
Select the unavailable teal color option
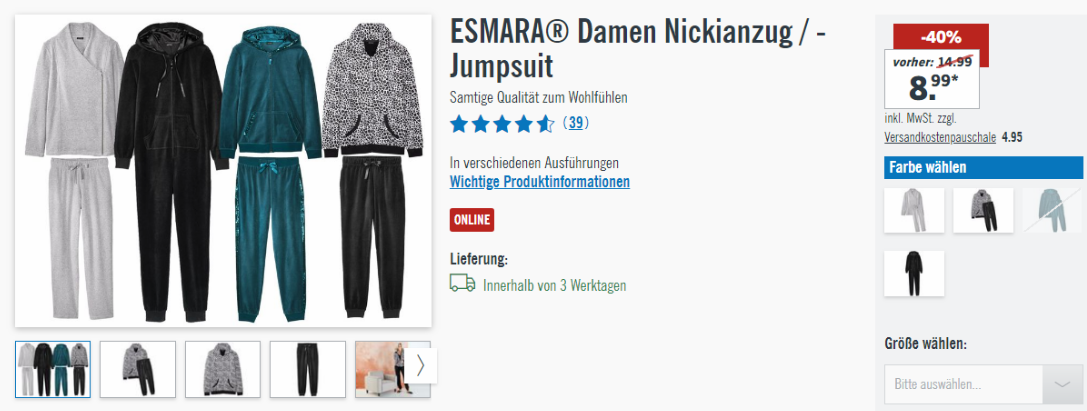coord(1052,210)
